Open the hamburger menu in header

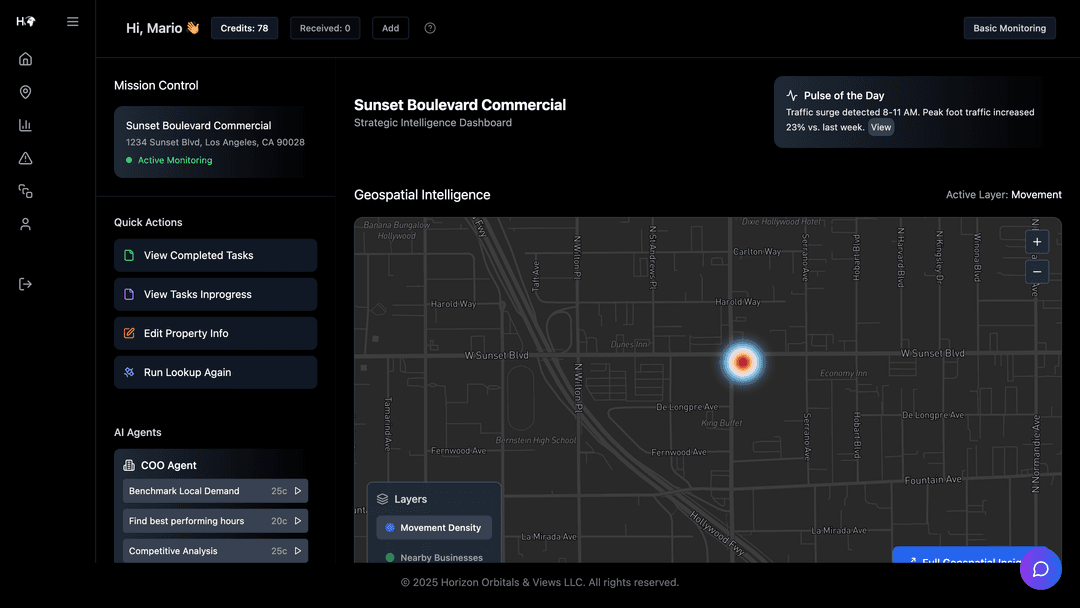73,22
